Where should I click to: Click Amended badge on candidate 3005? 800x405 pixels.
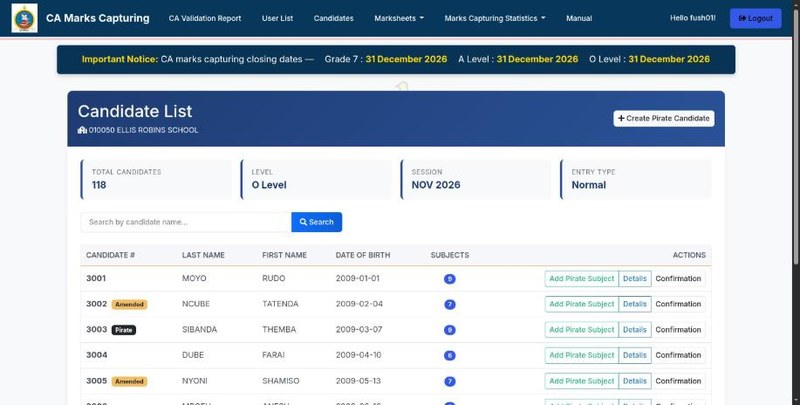(x=130, y=382)
